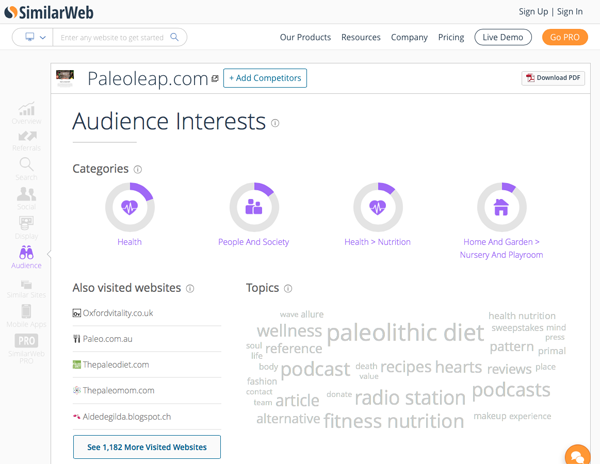
Task: Click the Health category heart icon
Action: click(x=130, y=207)
